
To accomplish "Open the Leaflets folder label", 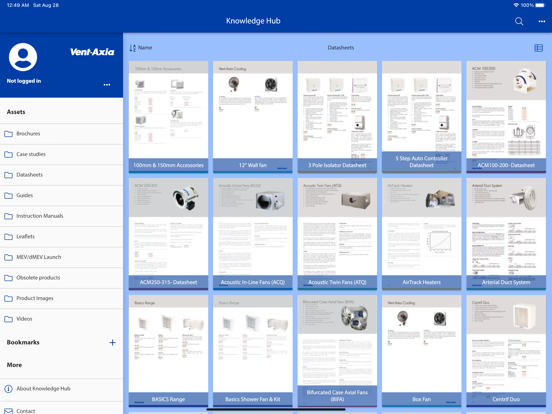I will pos(25,237).
